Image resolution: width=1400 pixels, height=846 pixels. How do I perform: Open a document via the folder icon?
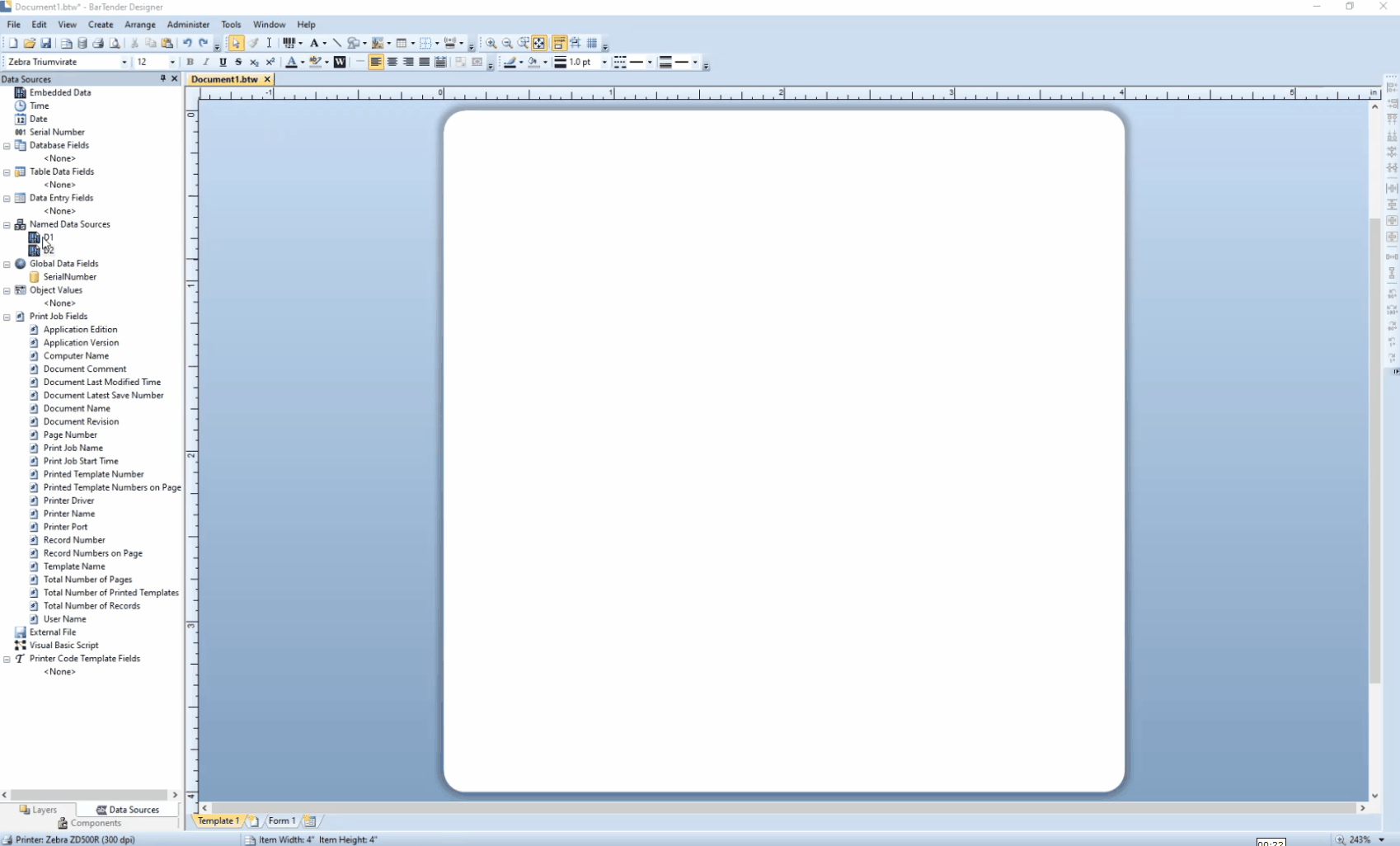[x=30, y=43]
